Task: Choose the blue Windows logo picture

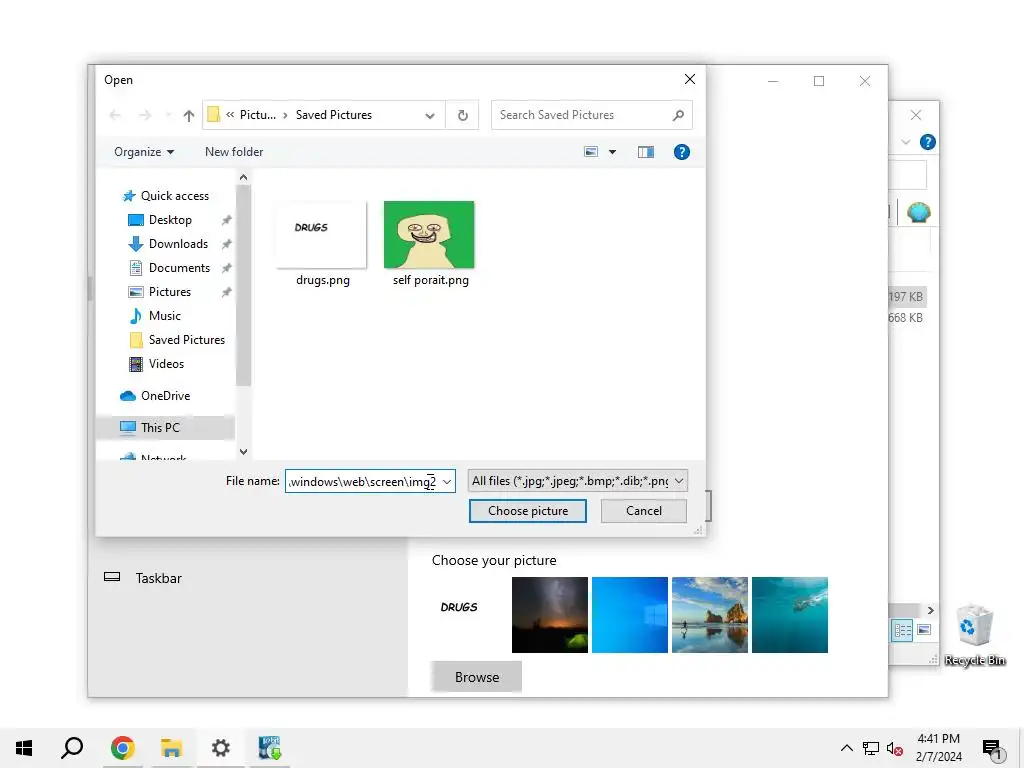Action: point(630,615)
